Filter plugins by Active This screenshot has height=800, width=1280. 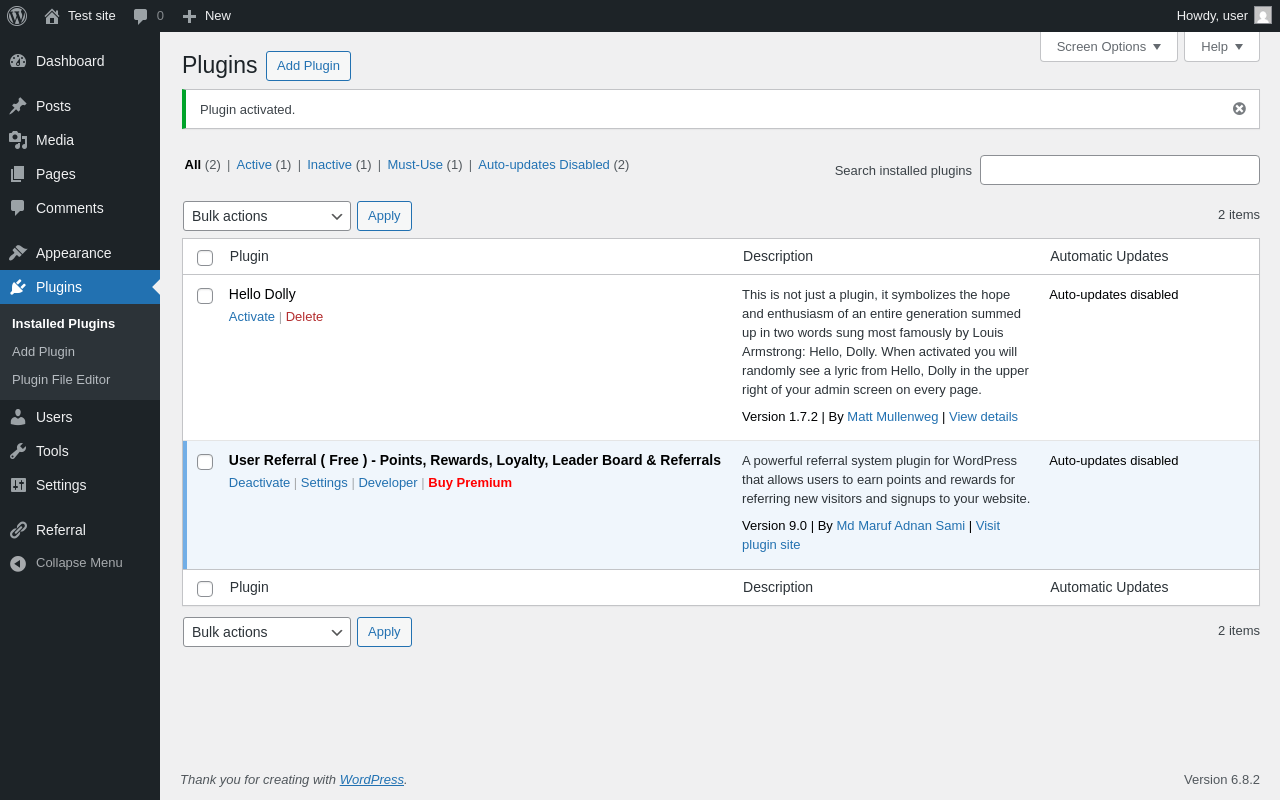point(254,165)
